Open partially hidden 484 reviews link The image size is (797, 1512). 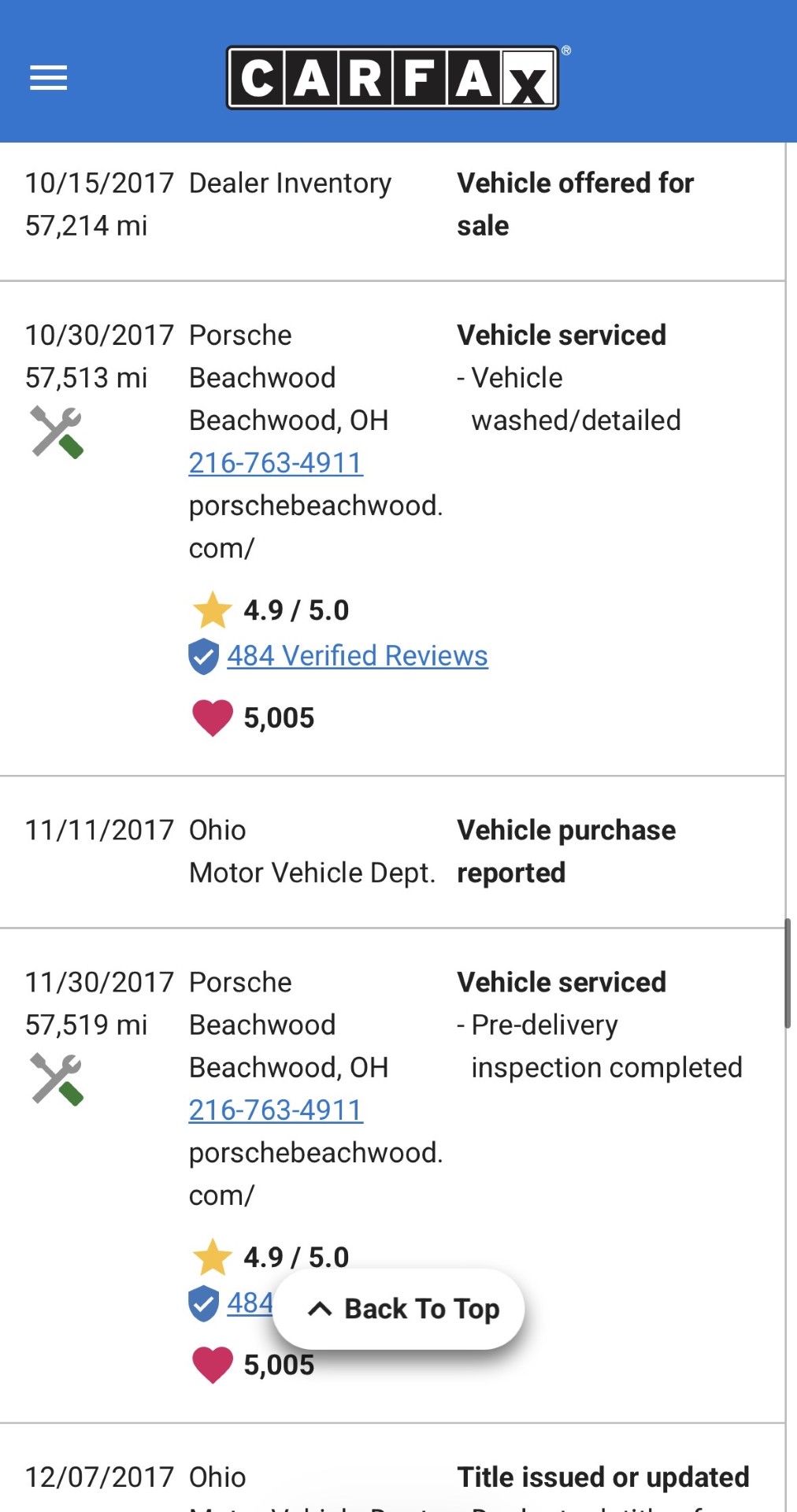(250, 1303)
